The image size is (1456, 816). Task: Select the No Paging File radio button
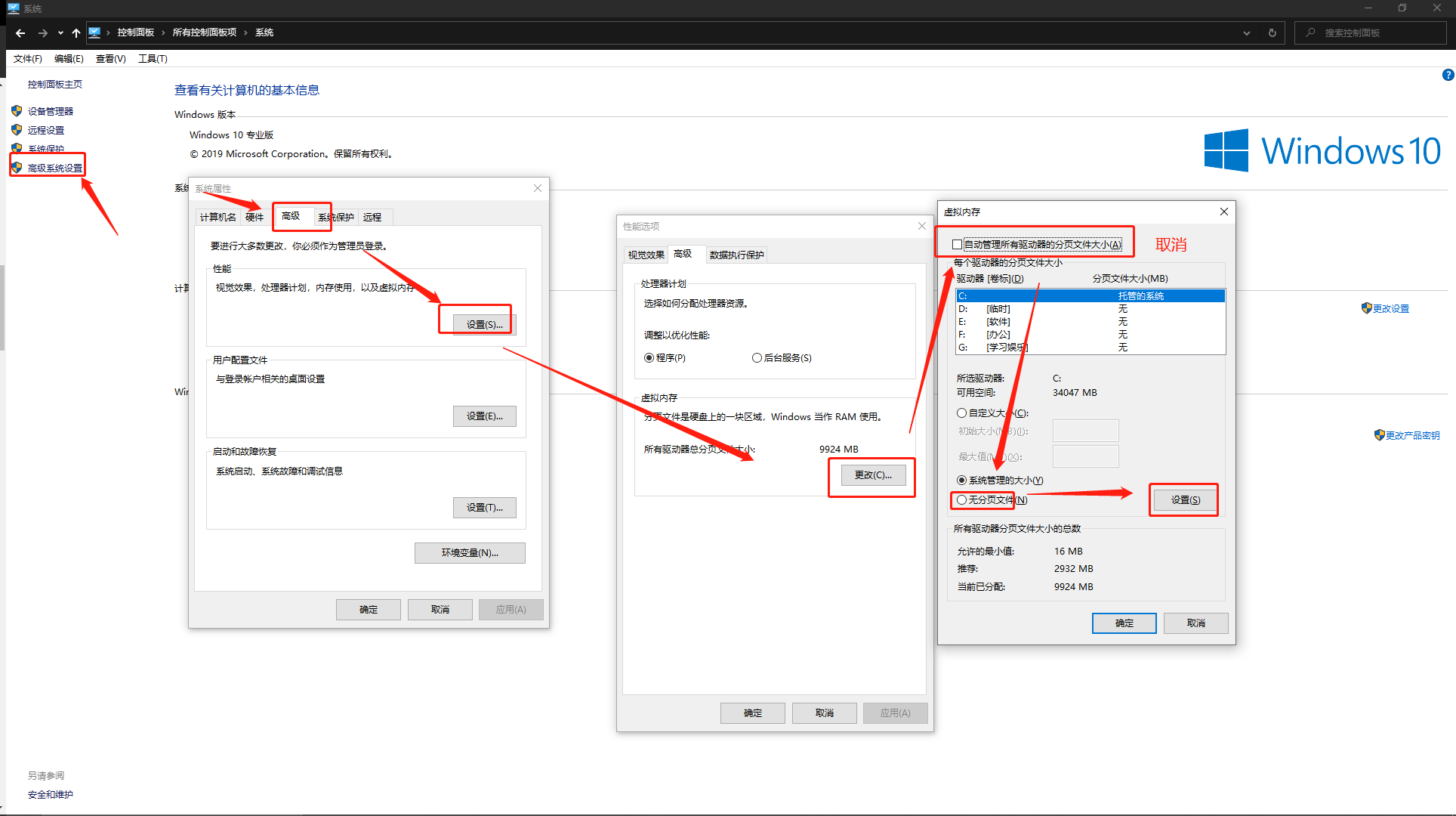point(961,499)
